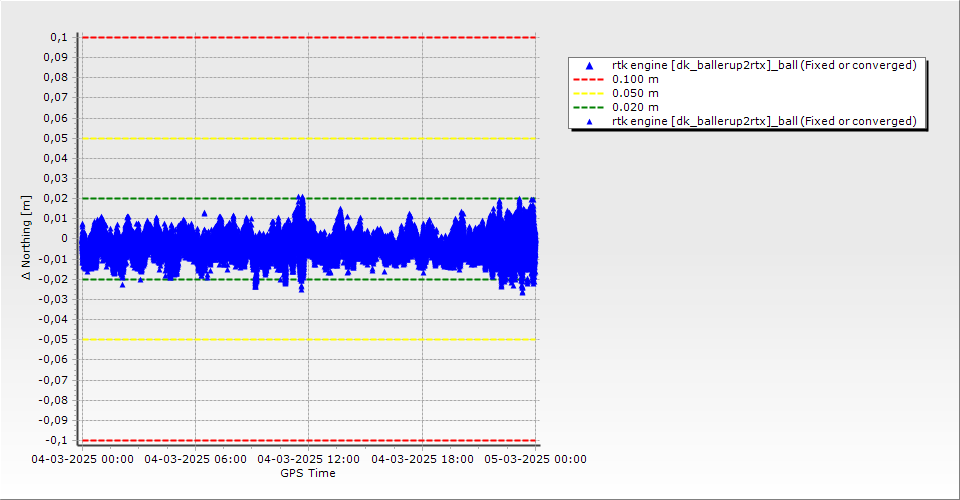Click the '0,02' tick label
The width and height of the screenshot is (960, 500).
coord(56,198)
